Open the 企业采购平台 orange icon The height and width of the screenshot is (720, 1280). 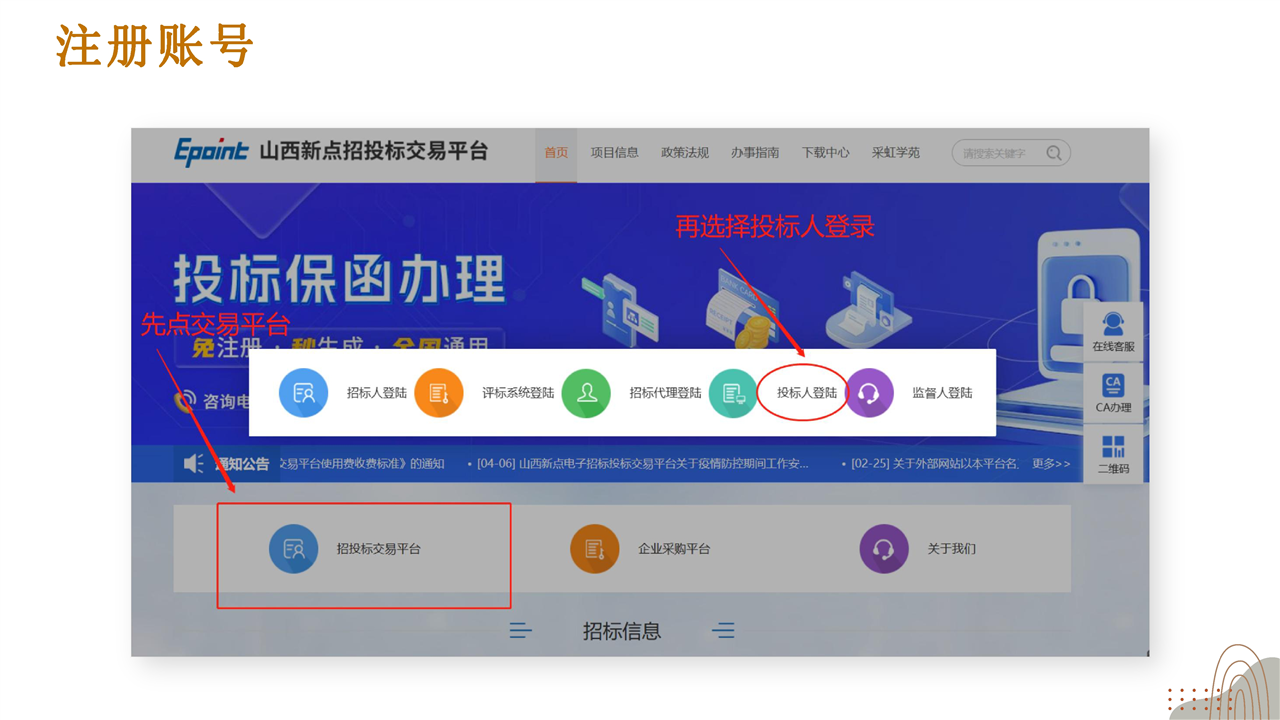point(595,549)
